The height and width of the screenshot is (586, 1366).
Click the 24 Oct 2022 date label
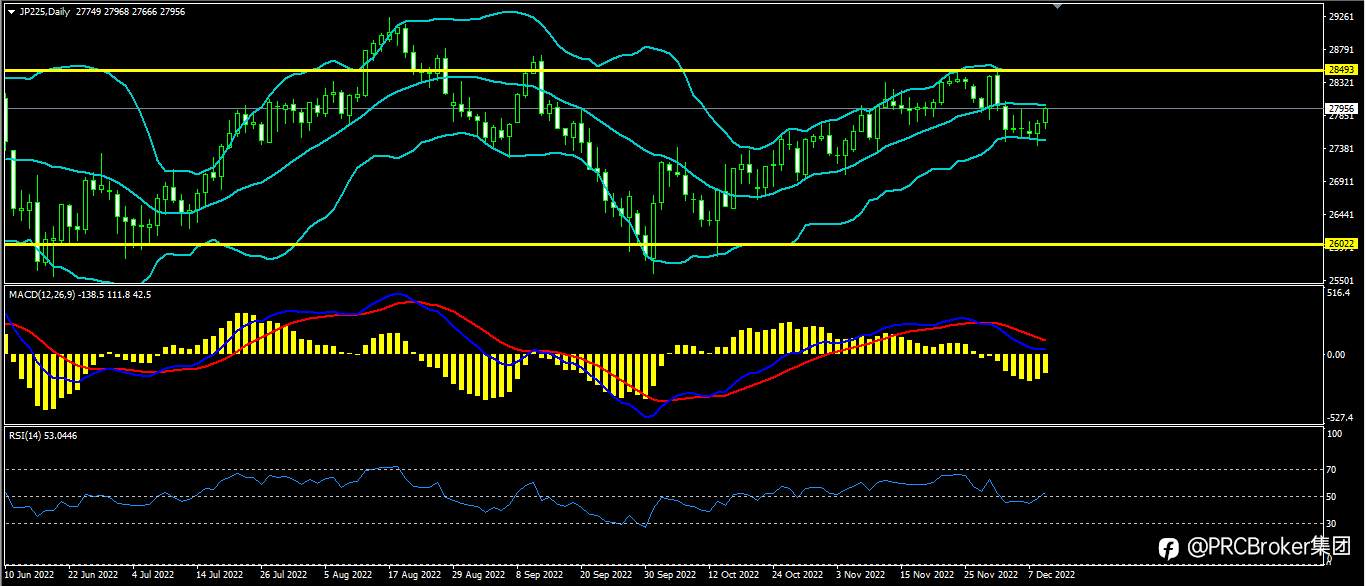(x=797, y=575)
